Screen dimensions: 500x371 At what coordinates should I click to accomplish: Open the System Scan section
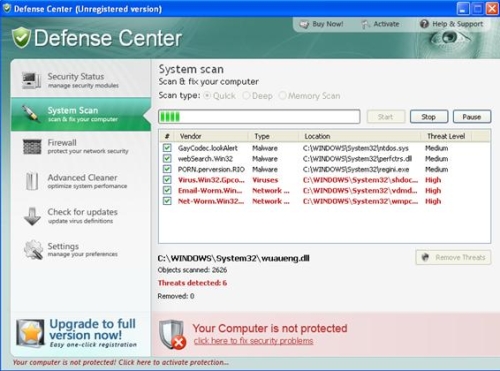click(81, 114)
